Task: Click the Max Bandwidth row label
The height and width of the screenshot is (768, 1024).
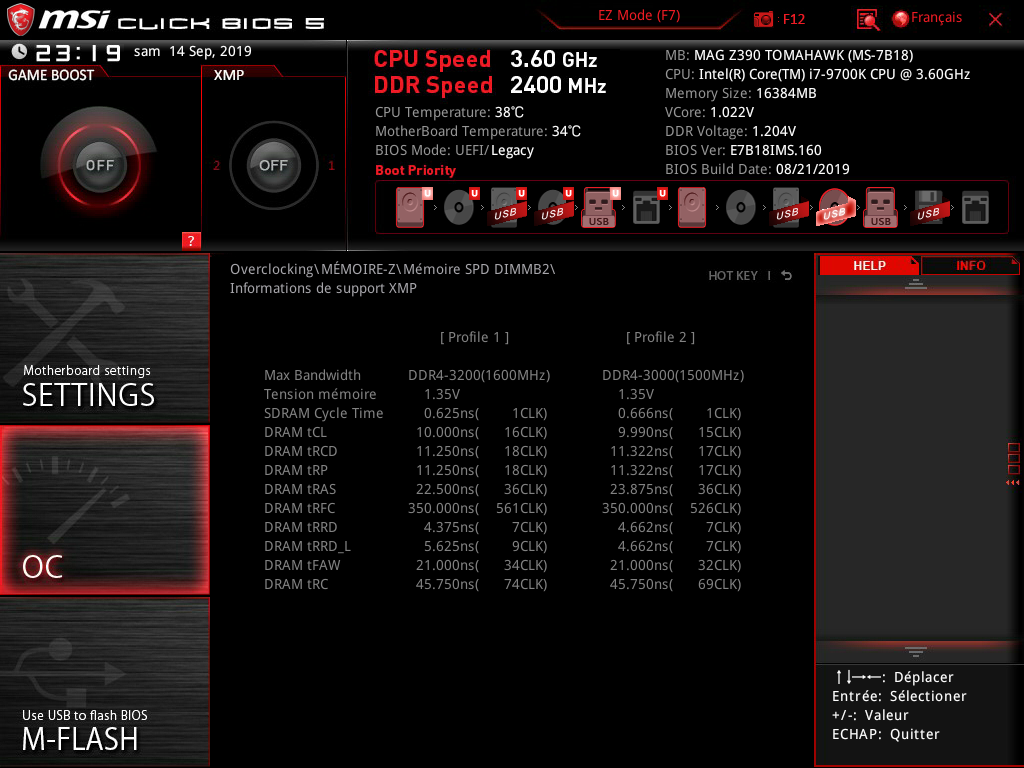Action: point(312,375)
